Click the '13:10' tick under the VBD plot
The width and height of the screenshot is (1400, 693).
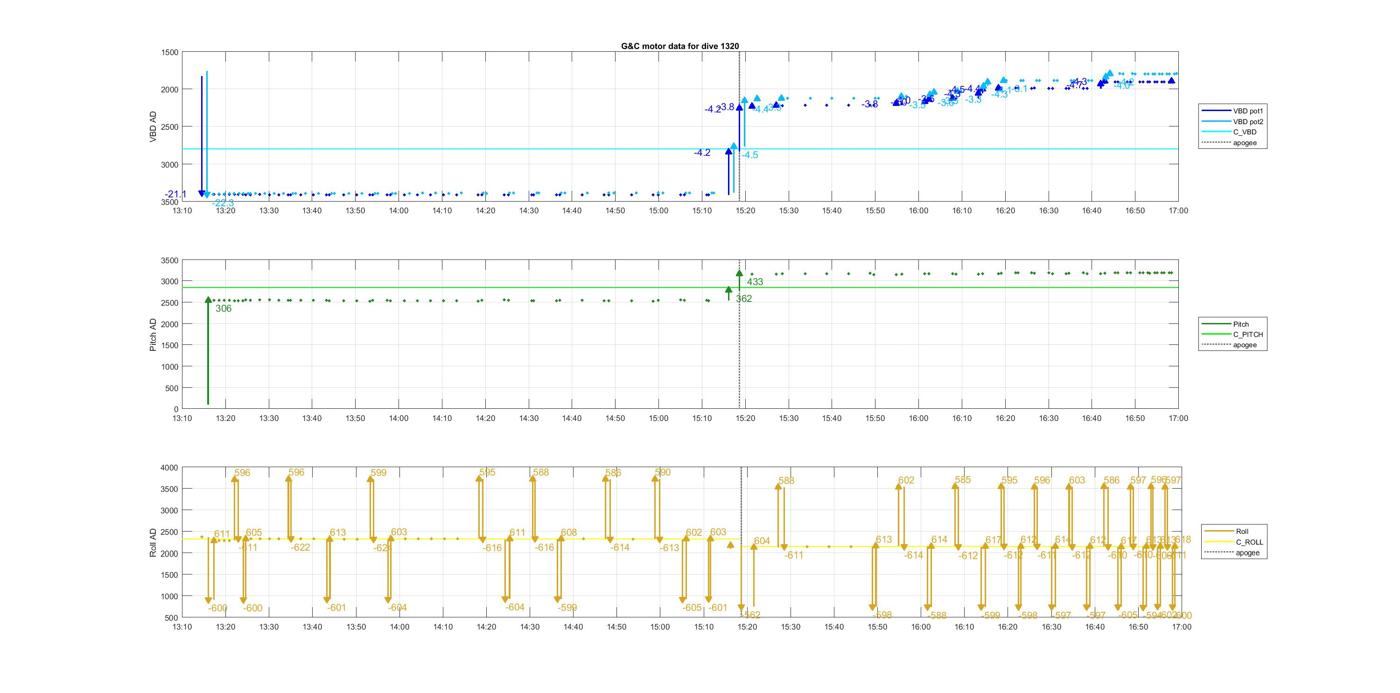tap(182, 210)
